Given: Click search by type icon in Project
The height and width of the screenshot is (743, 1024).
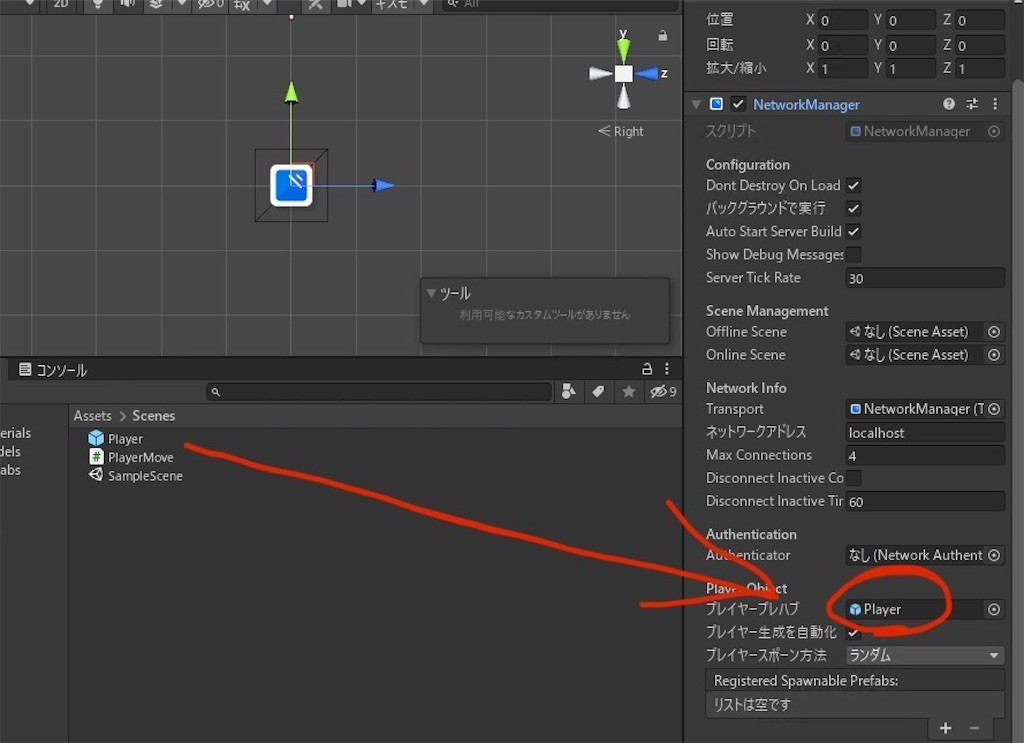Looking at the screenshot, I should click(x=569, y=391).
